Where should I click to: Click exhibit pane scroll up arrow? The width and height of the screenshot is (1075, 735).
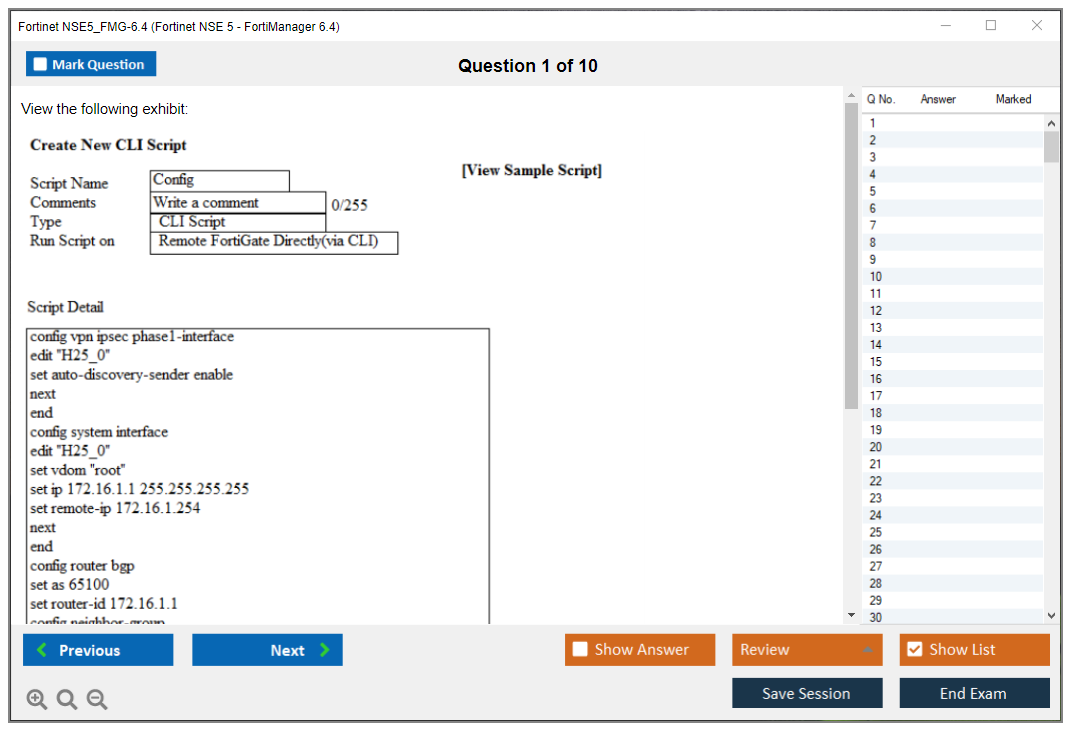[851, 97]
